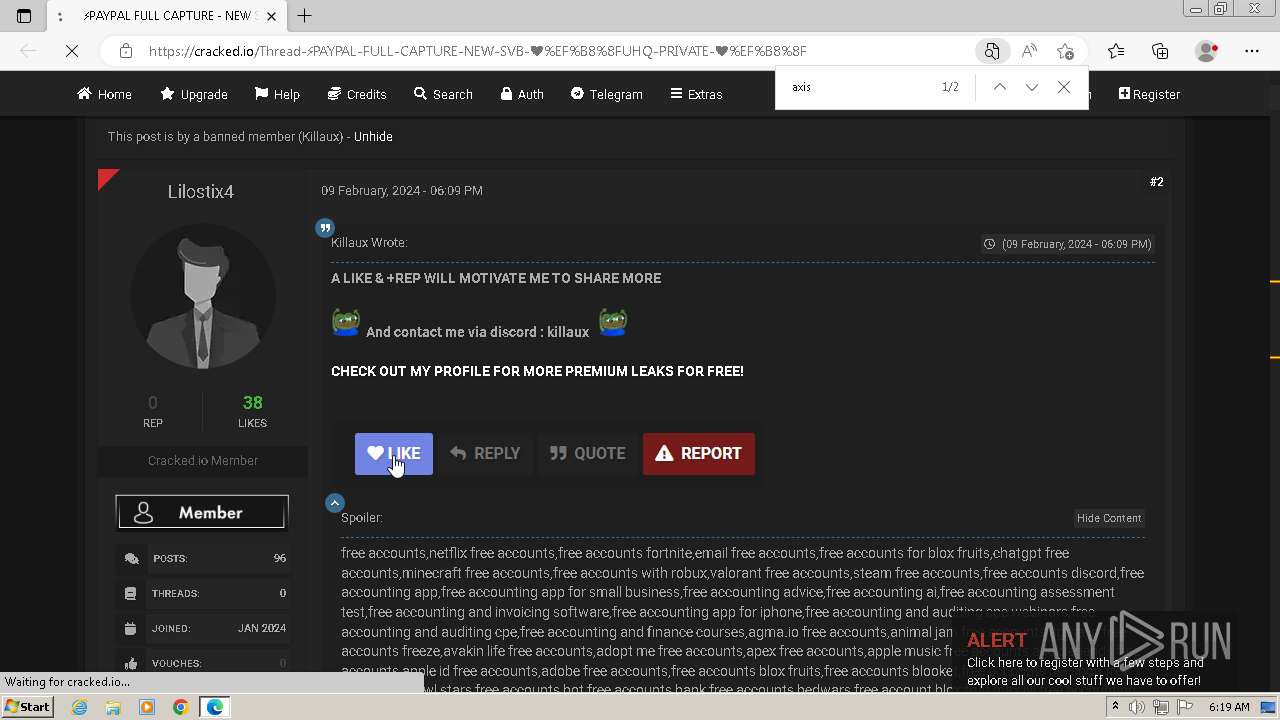
Task: Open the Telegram navbar link
Action: [x=607, y=94]
